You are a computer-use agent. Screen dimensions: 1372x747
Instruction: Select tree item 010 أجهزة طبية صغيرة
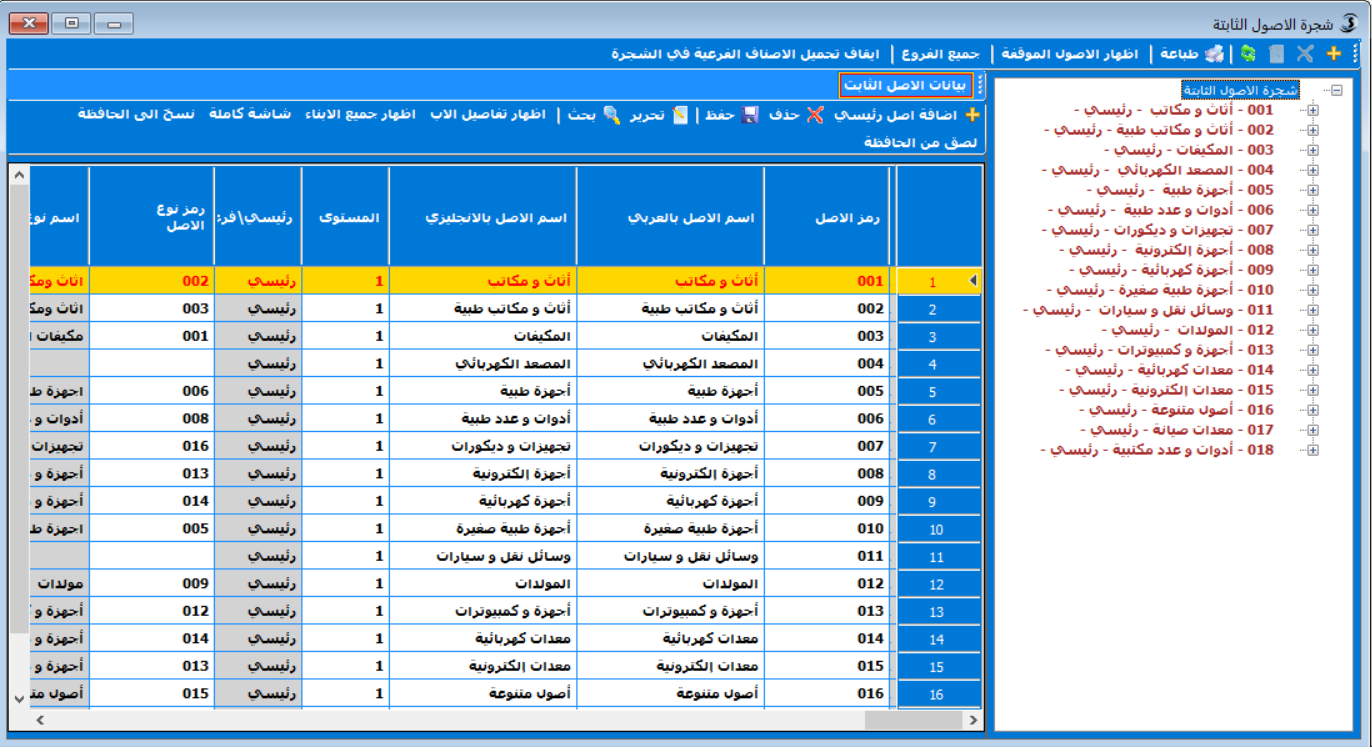[1160, 290]
